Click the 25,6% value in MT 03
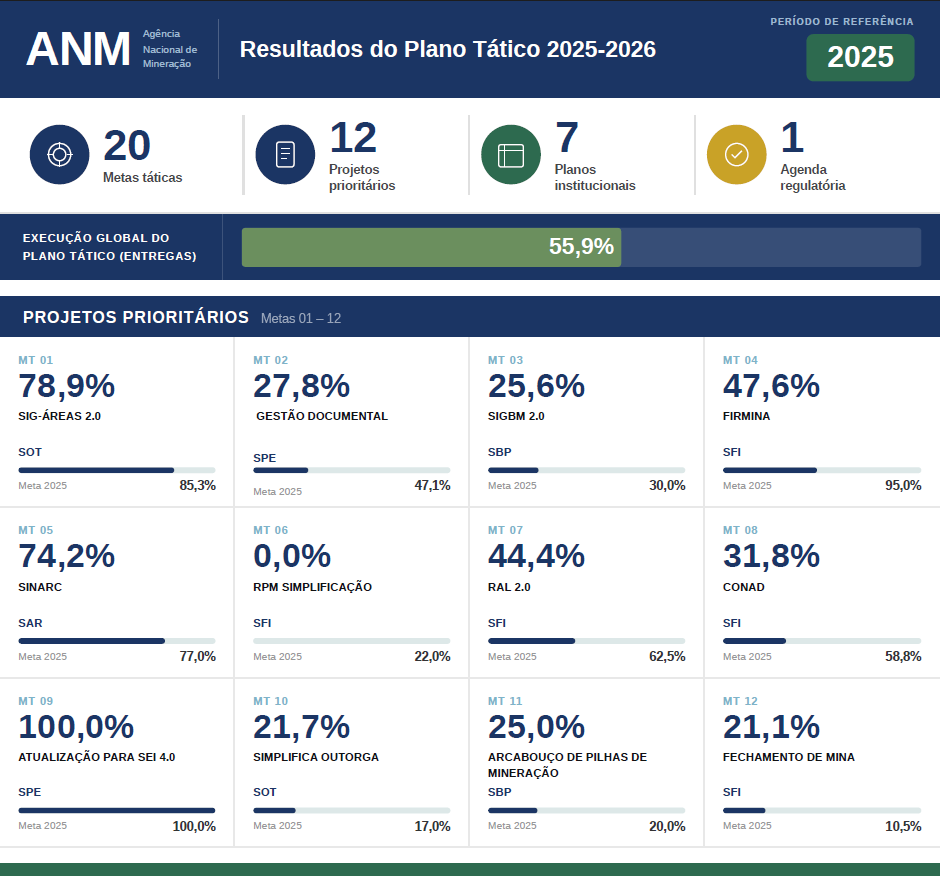 point(537,386)
